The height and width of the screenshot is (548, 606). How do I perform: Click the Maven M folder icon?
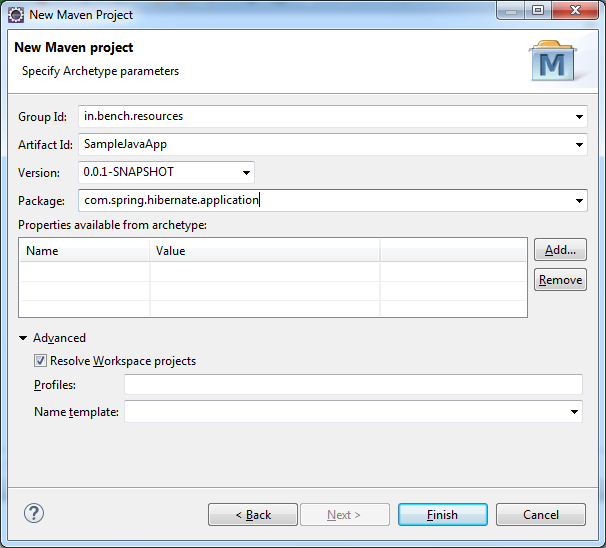point(553,61)
